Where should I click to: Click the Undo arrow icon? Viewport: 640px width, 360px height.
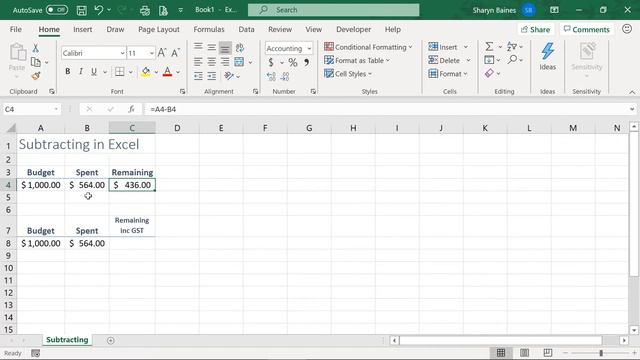click(99, 10)
